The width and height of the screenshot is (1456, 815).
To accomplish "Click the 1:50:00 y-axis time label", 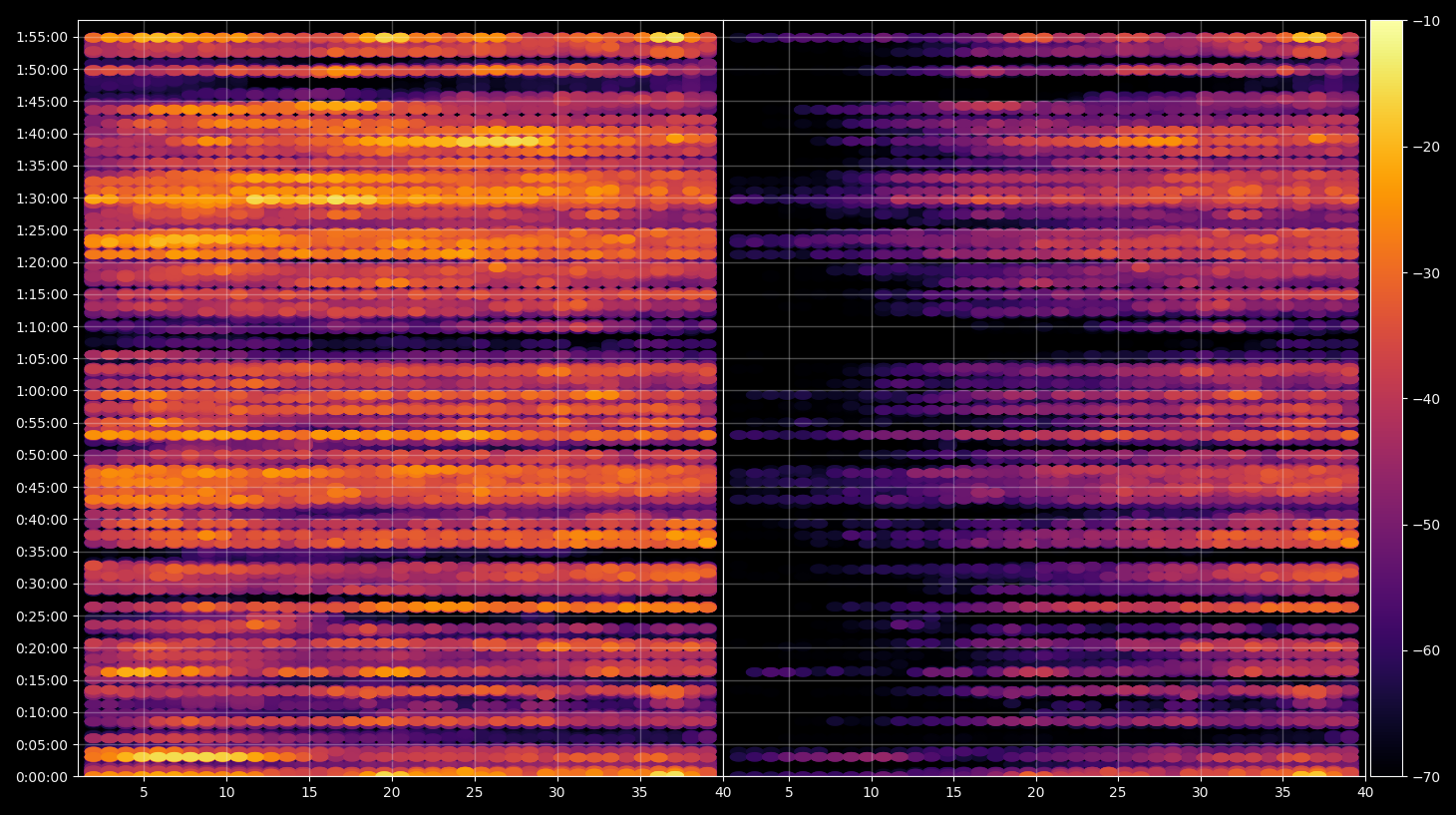I will coord(42,70).
